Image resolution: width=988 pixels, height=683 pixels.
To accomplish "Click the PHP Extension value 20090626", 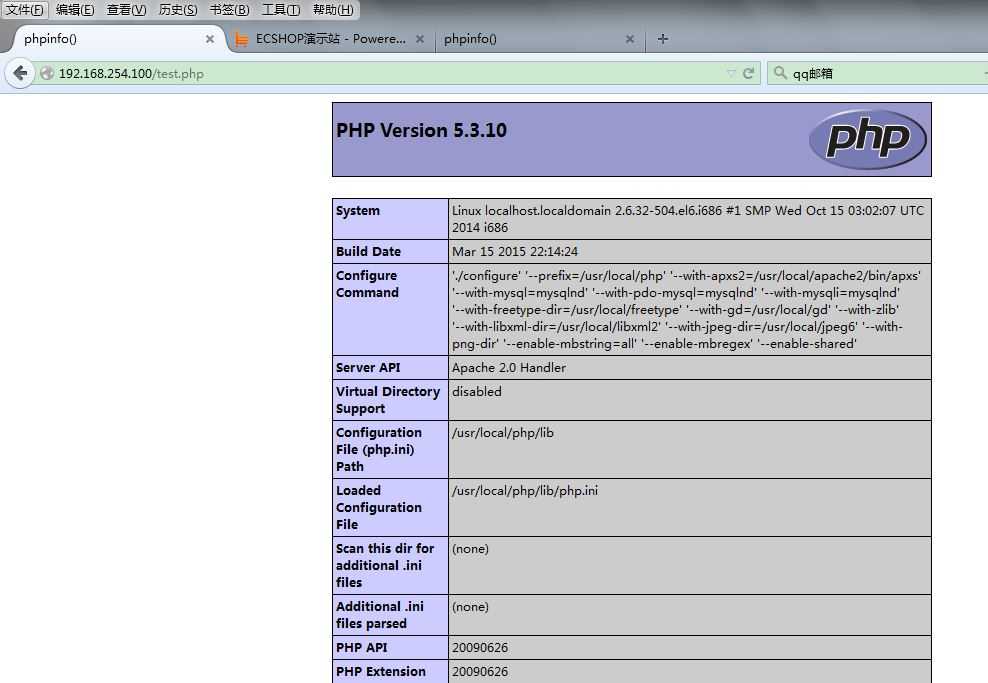I will click(x=480, y=671).
